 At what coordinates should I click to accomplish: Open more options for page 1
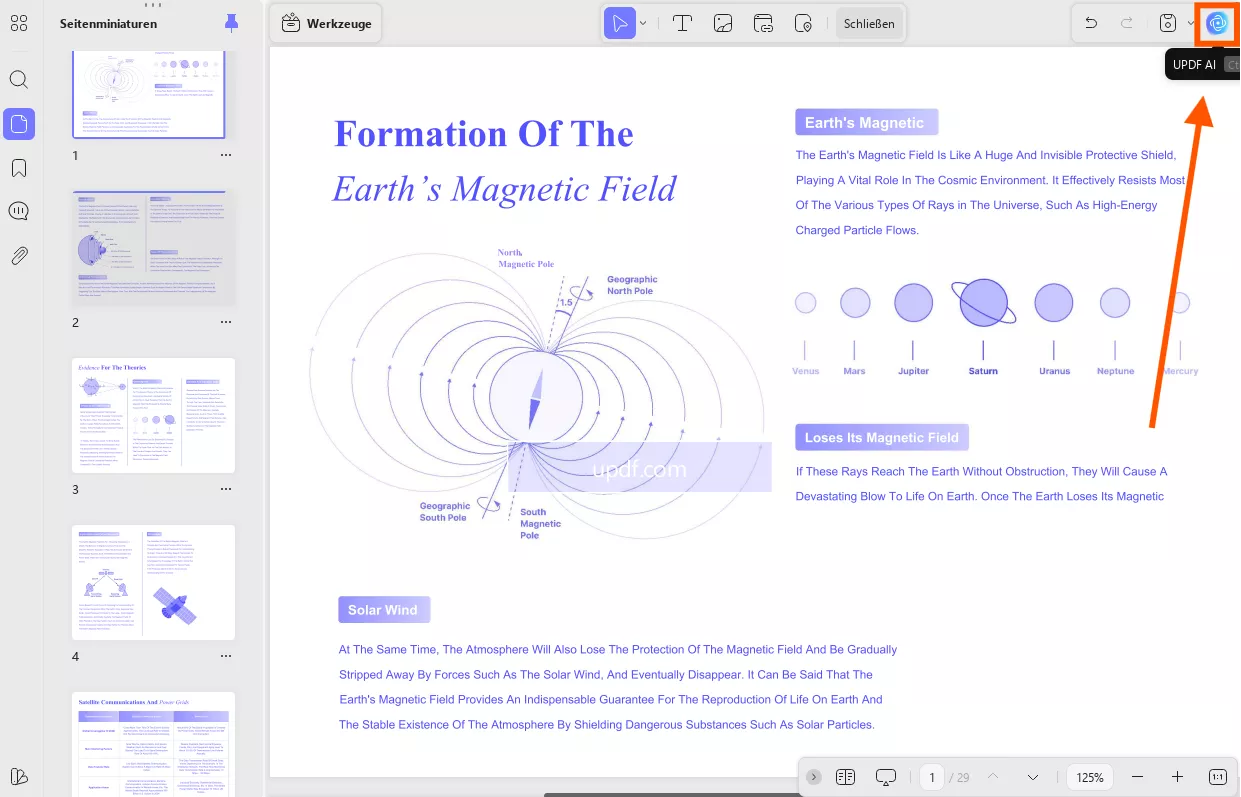coord(226,155)
